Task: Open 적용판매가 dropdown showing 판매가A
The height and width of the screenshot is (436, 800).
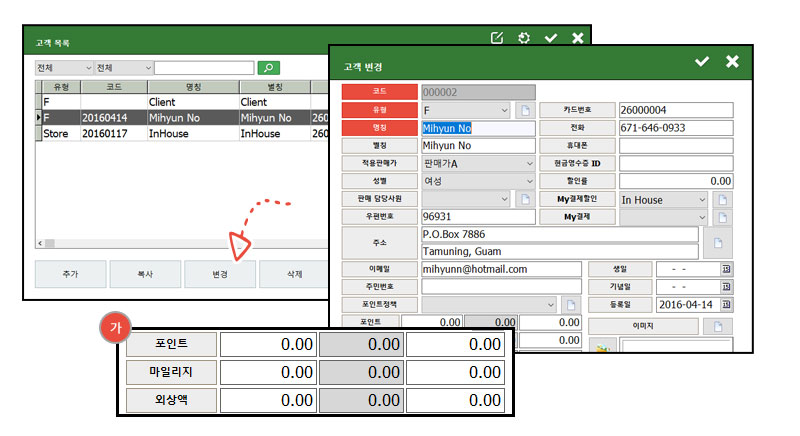Action: click(x=478, y=164)
